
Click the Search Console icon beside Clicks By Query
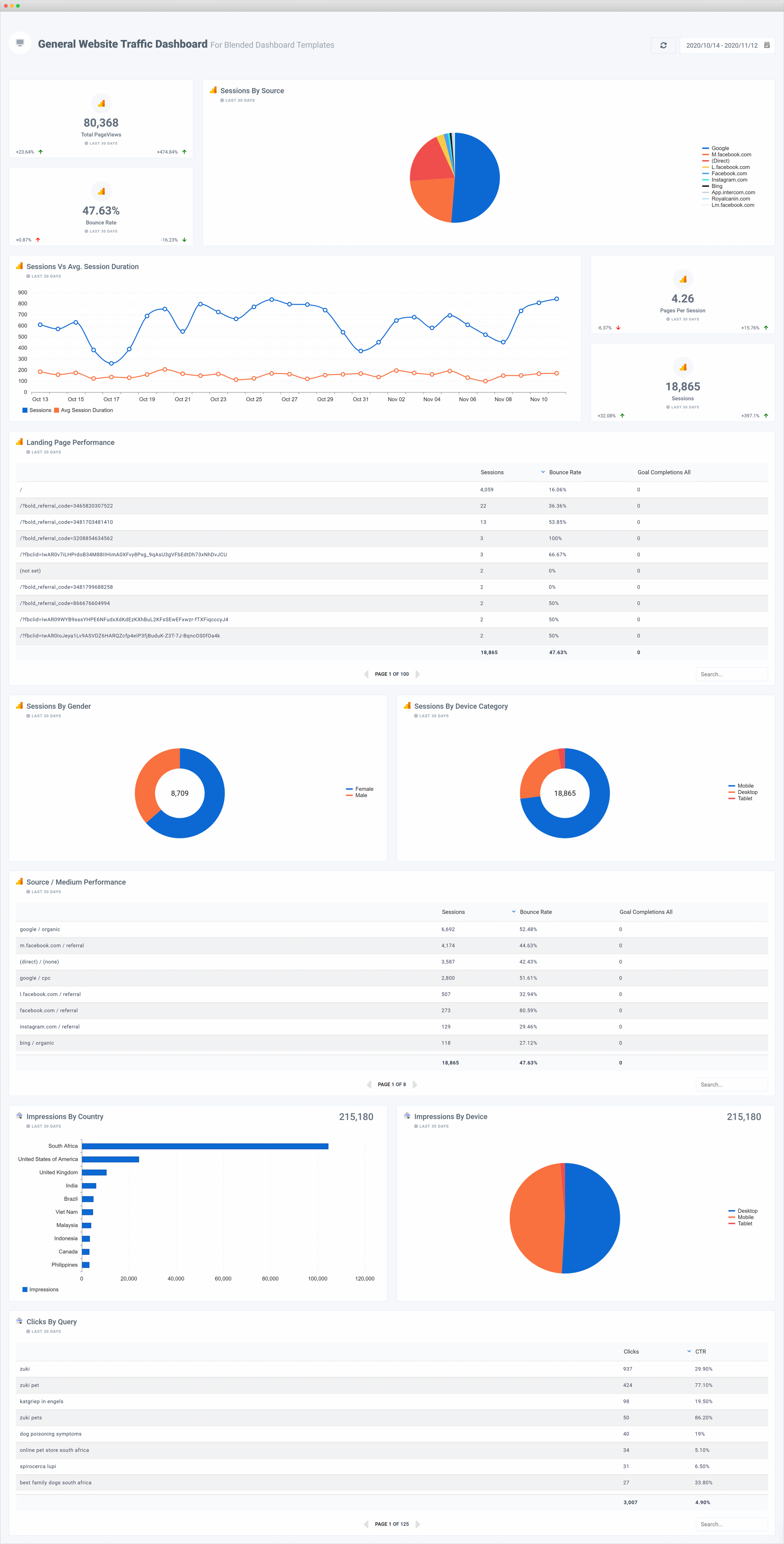coord(19,1321)
